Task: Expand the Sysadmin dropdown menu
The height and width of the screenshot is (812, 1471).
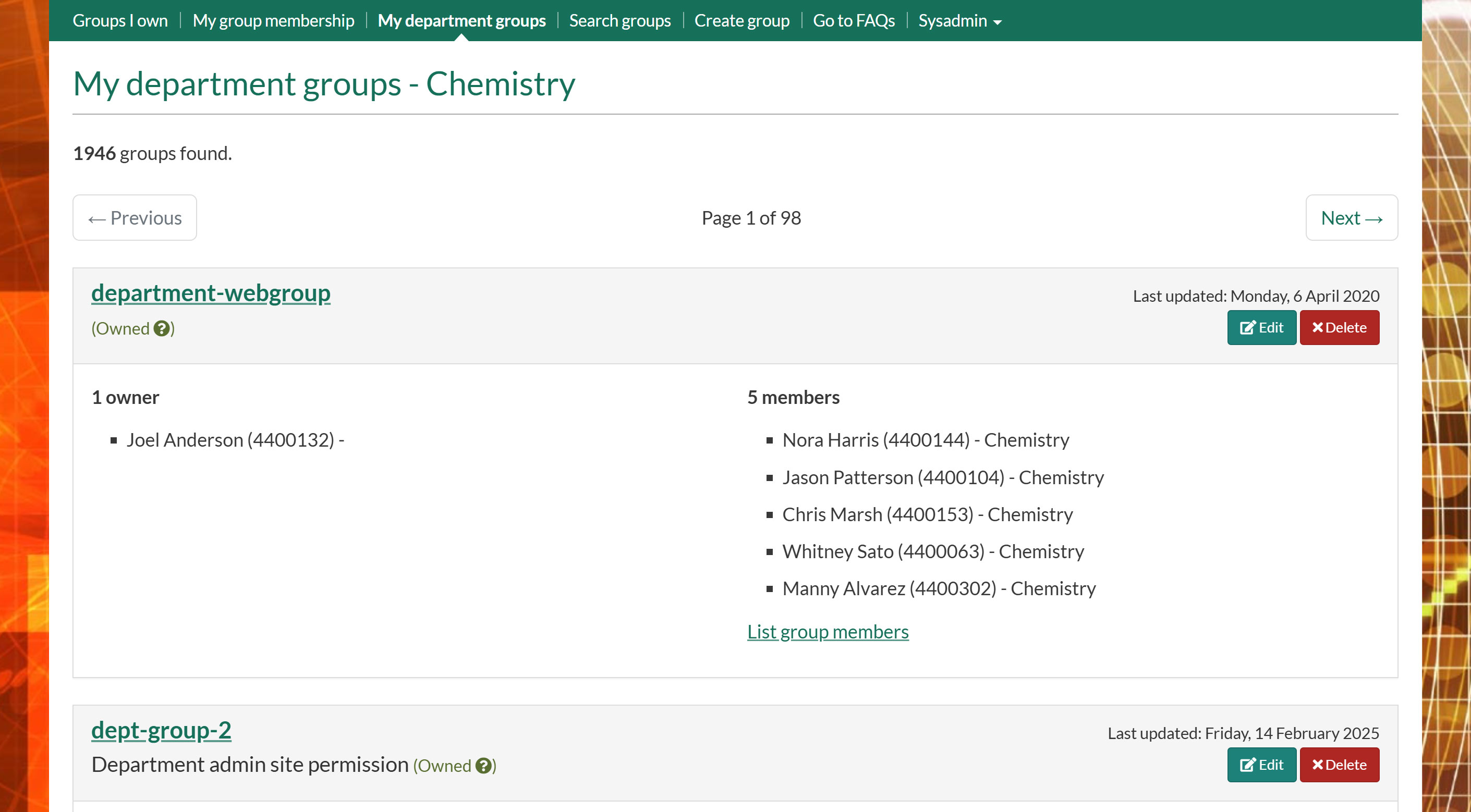Action: tap(959, 21)
